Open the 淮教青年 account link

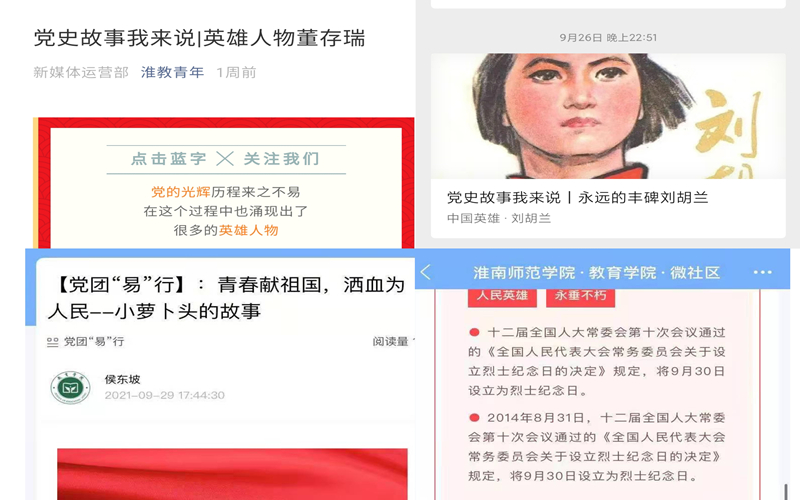(x=172, y=72)
